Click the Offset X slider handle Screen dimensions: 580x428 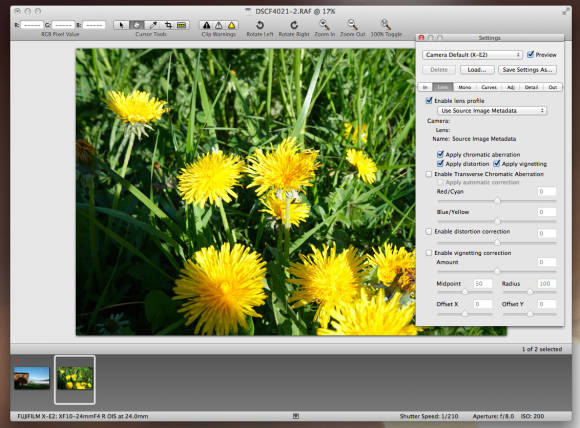point(465,314)
